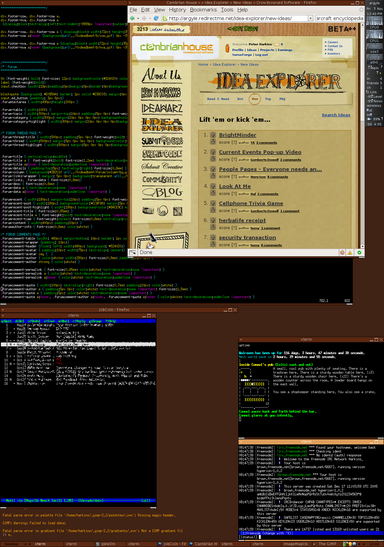Click the round emblem icon below Blog
Screen dimensions: 384x547
pyautogui.click(x=163, y=210)
